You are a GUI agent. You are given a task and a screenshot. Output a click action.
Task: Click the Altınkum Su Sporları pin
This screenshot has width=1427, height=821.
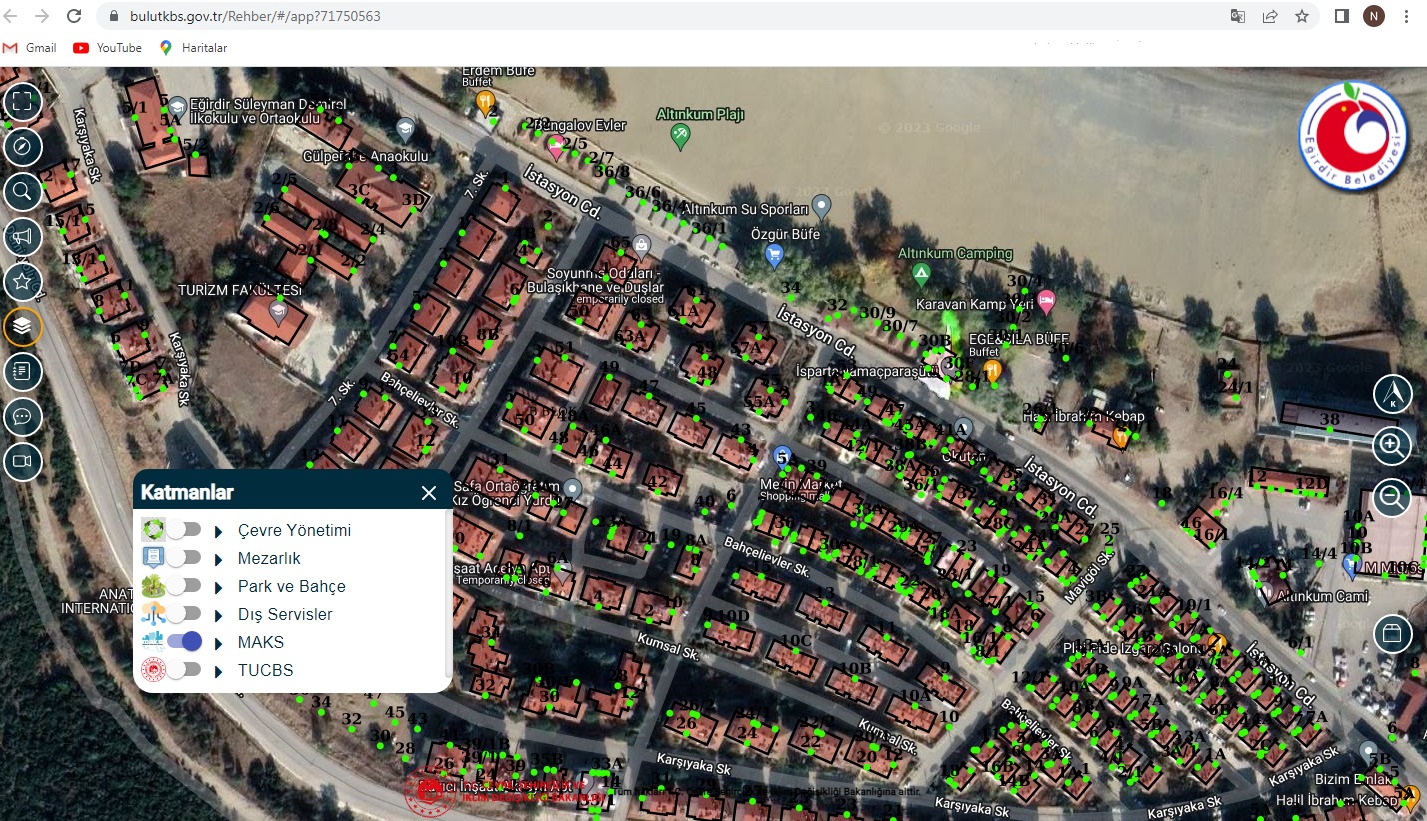click(822, 206)
